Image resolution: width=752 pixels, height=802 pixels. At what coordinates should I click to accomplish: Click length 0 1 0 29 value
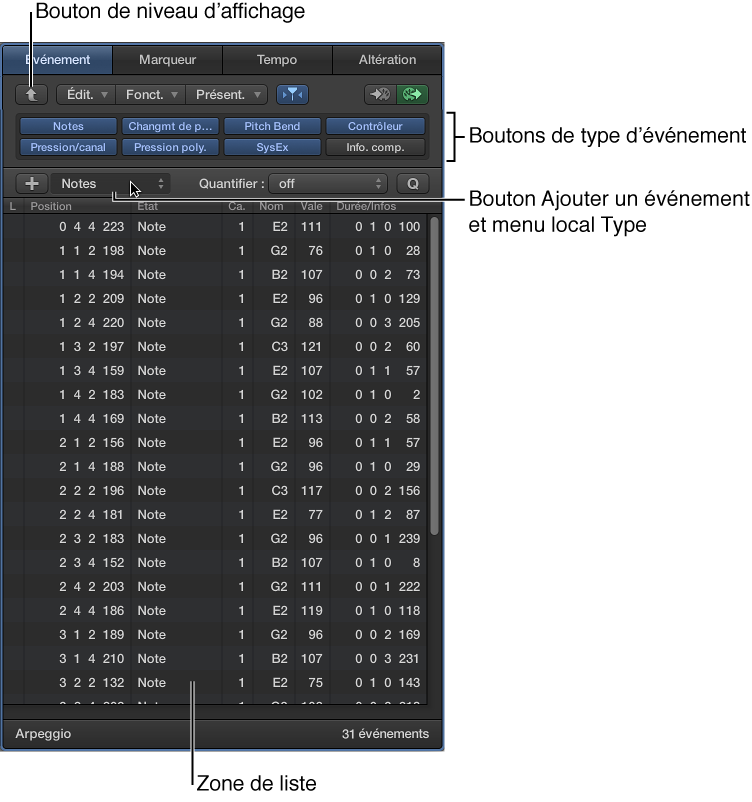pyautogui.click(x=388, y=467)
